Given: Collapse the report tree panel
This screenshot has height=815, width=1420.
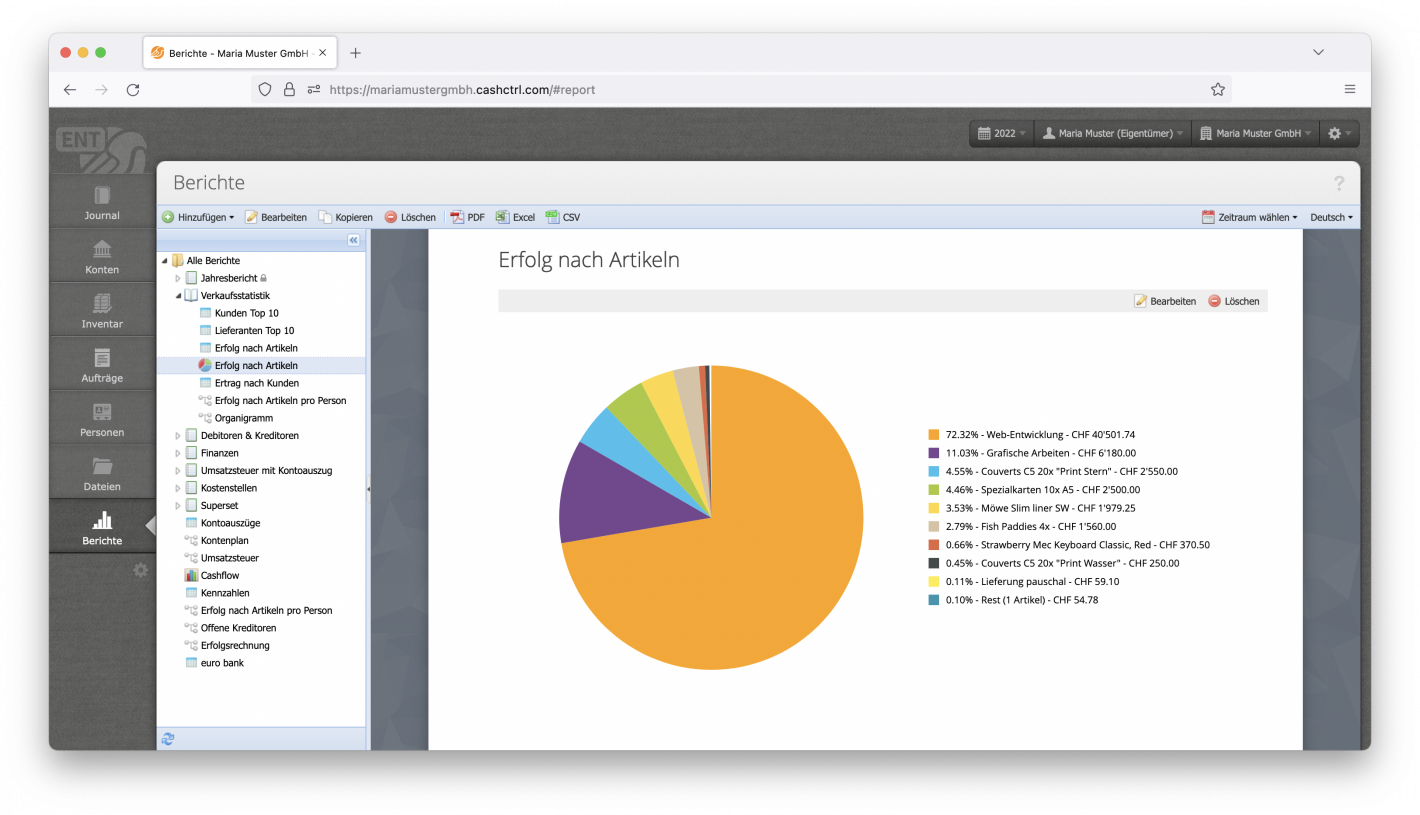Looking at the screenshot, I should [353, 240].
